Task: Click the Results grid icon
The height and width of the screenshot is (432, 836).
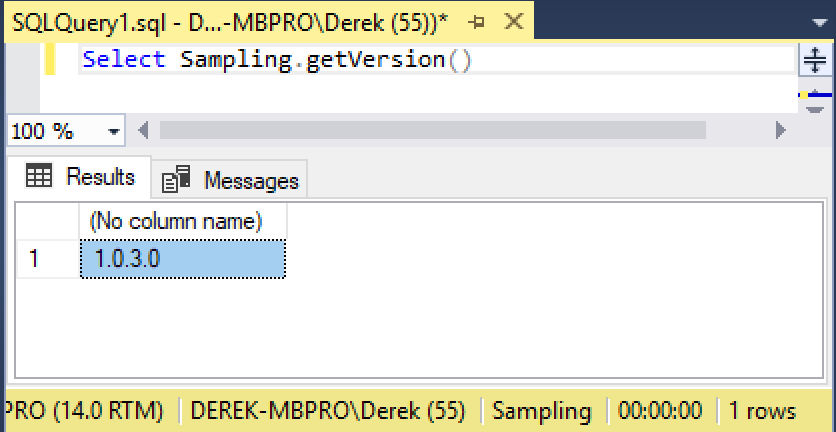Action: pos(39,175)
